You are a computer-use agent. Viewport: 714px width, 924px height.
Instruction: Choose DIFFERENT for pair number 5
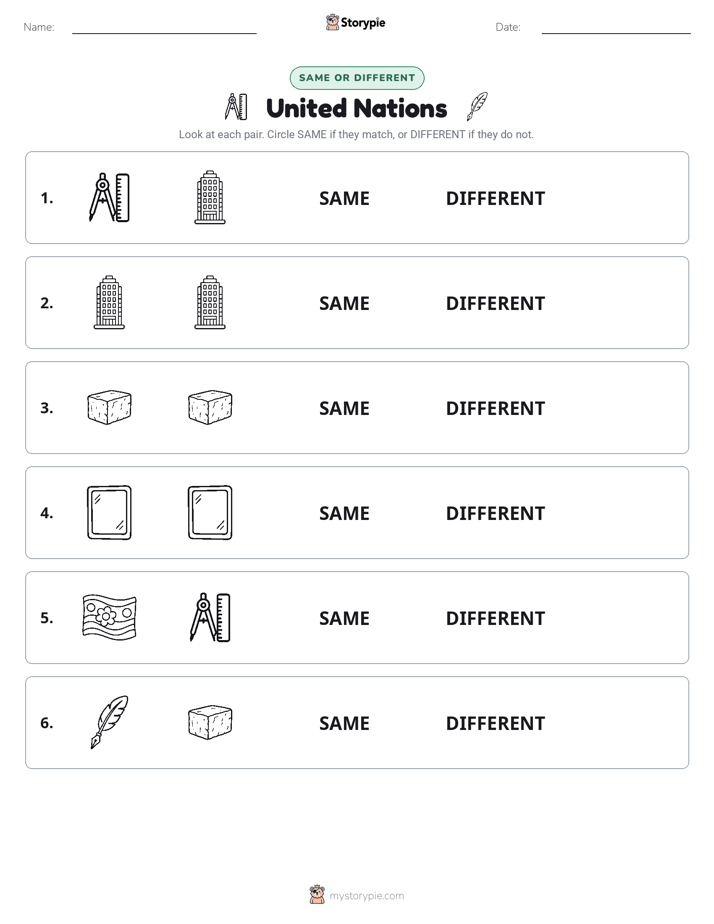(495, 618)
